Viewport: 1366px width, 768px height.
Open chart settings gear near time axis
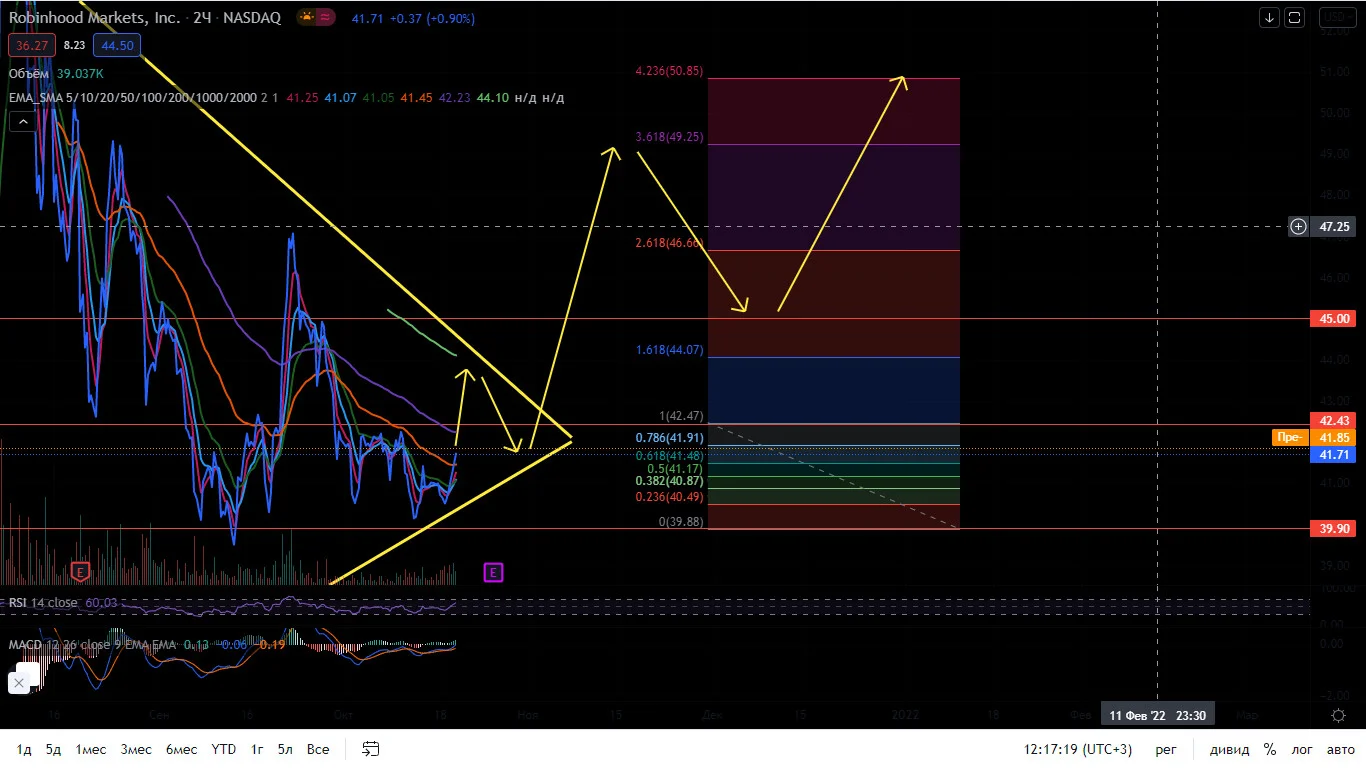click(1338, 715)
